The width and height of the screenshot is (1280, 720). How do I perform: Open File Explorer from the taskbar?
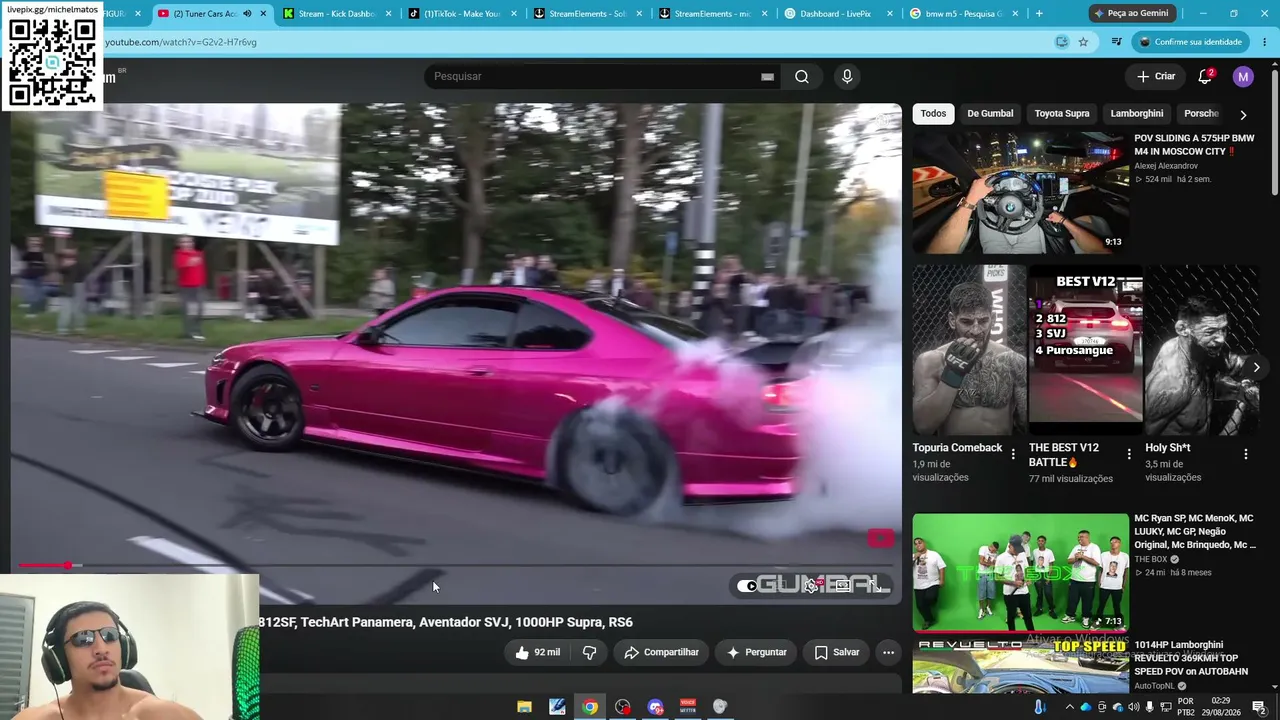coord(524,707)
